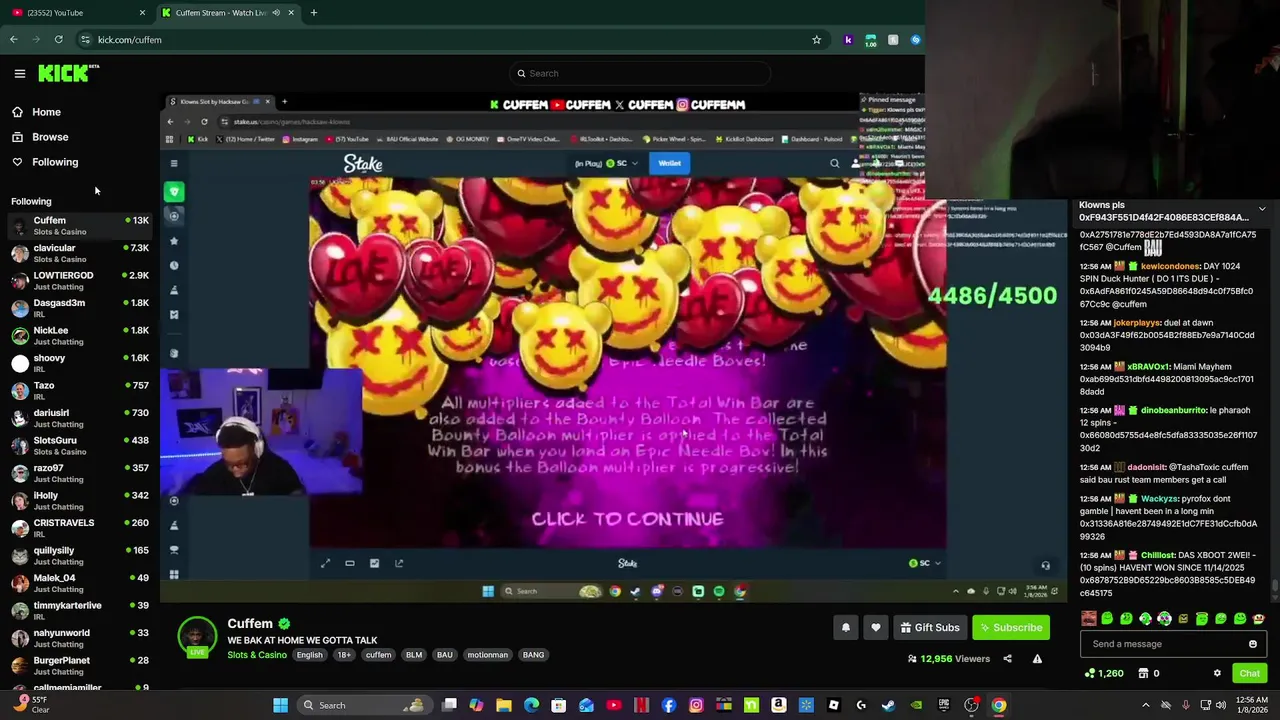Screen dimensions: 1280x720
Task: Mute the Cuffem Stream tab audio
Action: pyautogui.click(x=276, y=13)
